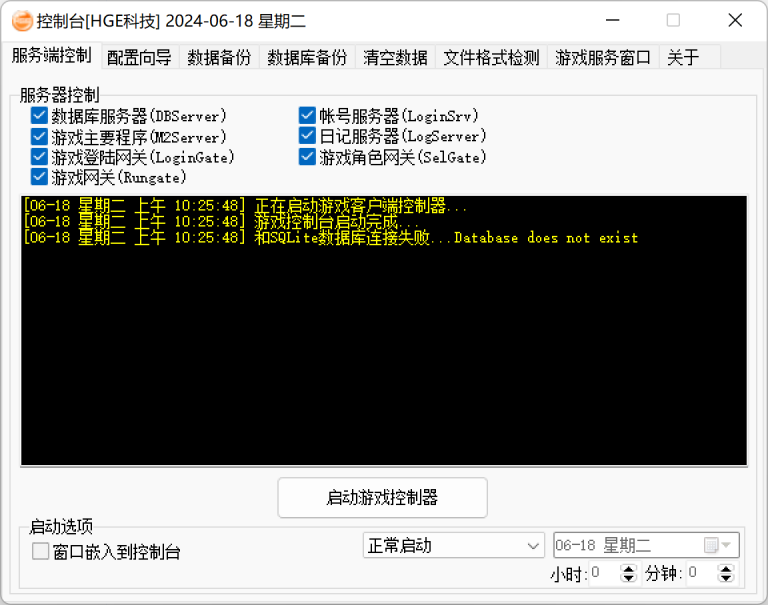Click the orange app icon in title bar
Image resolution: width=768 pixels, height=605 pixels.
click(22, 21)
